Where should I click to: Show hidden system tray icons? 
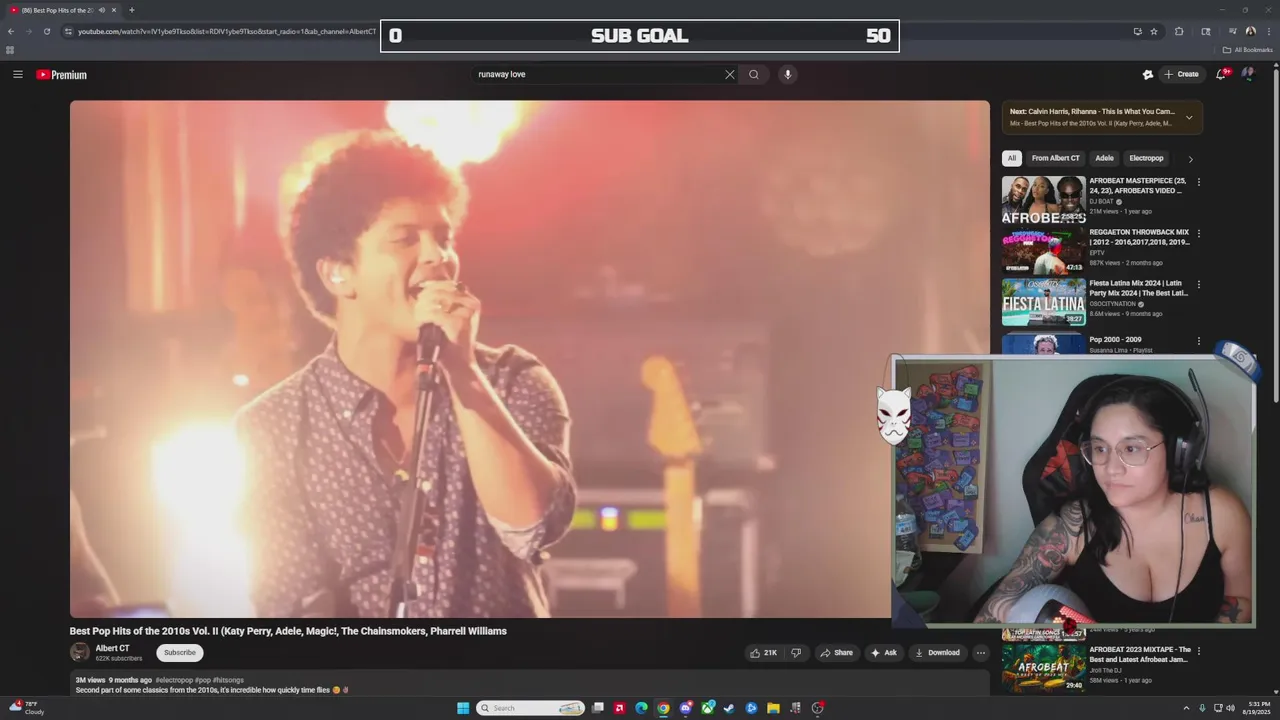click(1187, 708)
